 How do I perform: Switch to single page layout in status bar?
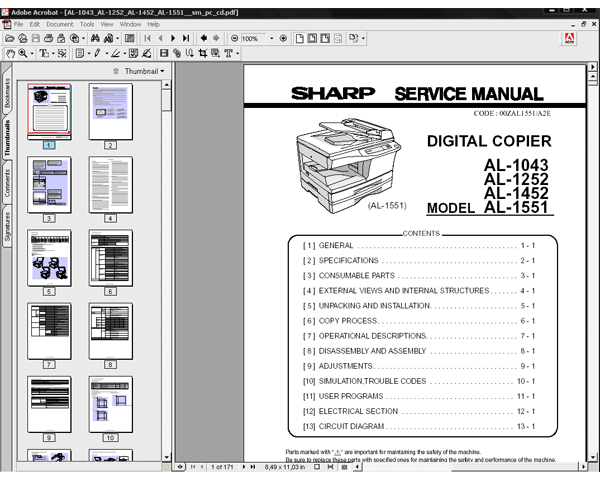click(317, 467)
